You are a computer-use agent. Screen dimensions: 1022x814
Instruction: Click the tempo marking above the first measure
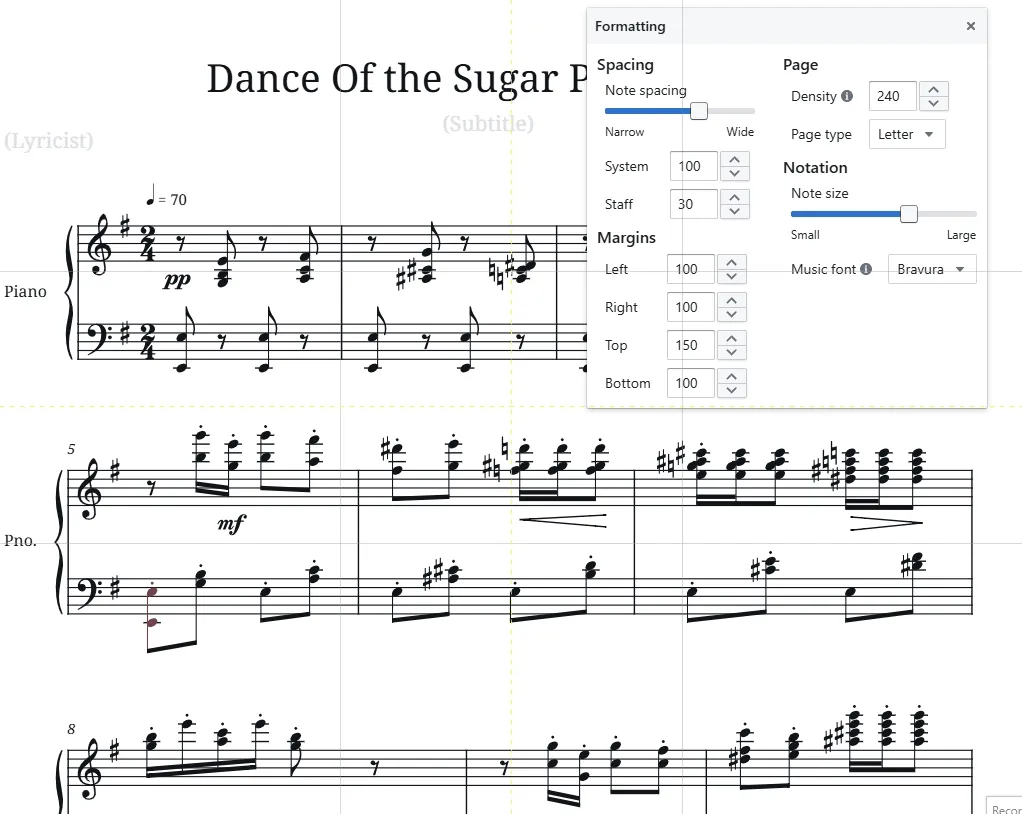pos(163,198)
